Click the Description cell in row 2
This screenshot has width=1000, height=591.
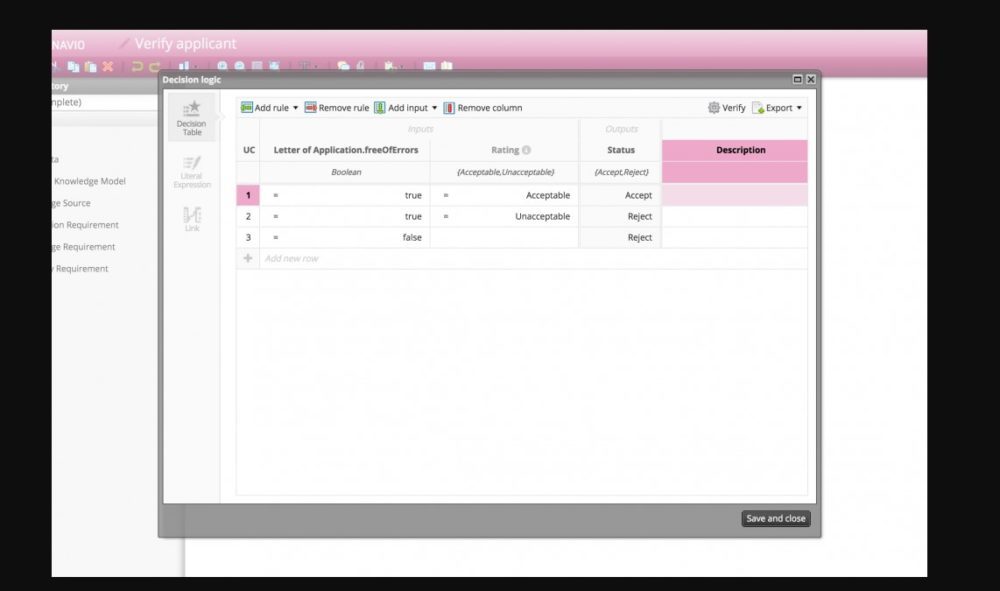pyautogui.click(x=734, y=216)
